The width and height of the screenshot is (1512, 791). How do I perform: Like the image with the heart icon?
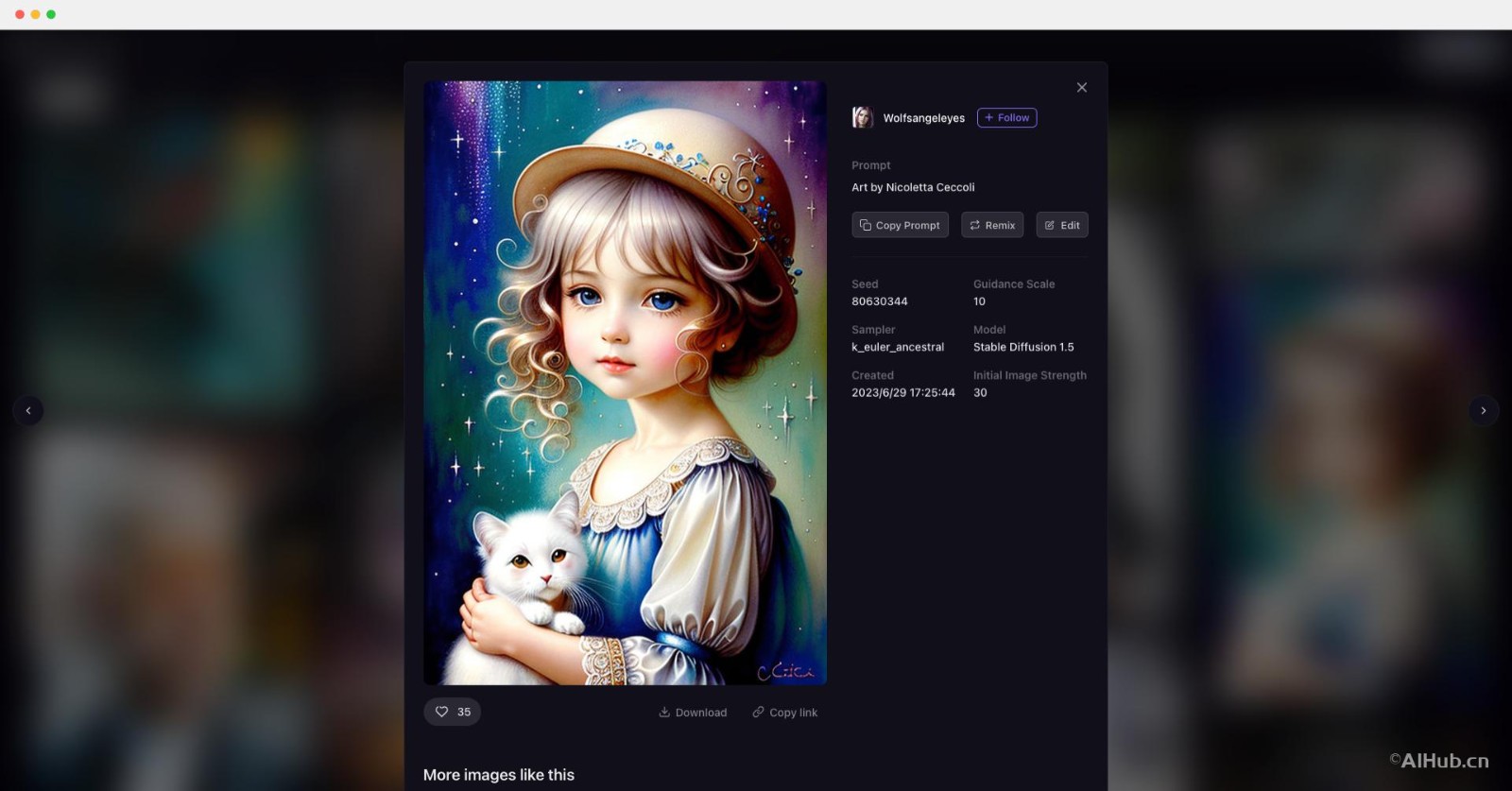tap(452, 712)
